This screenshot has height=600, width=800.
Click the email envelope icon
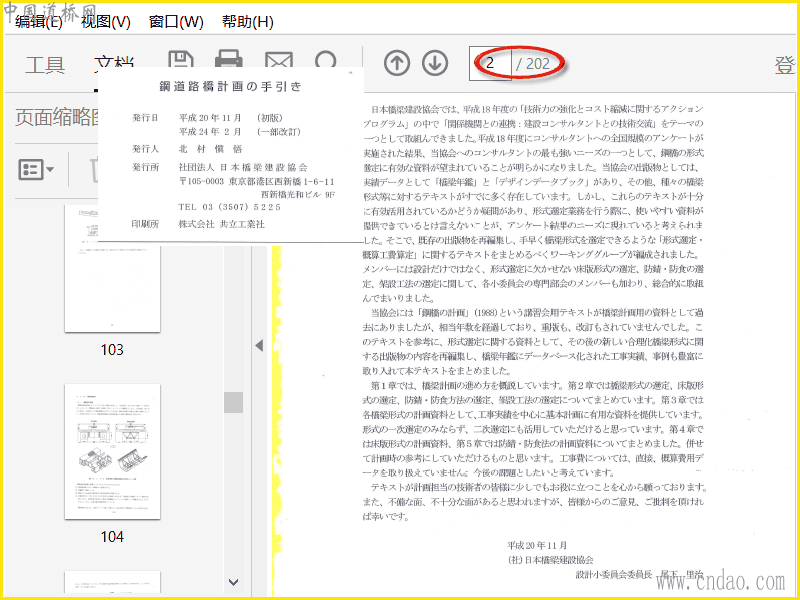(279, 60)
